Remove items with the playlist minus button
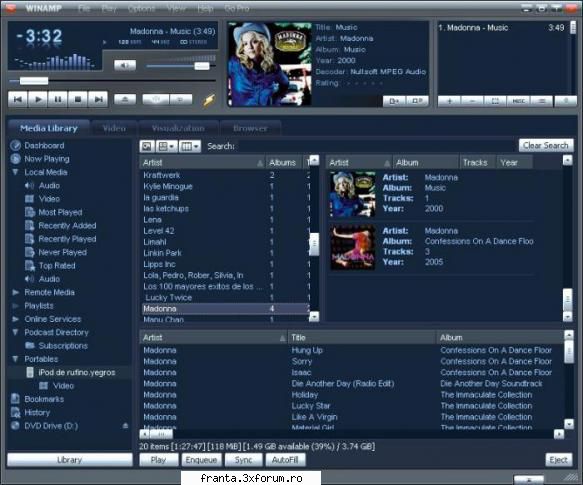 click(472, 101)
